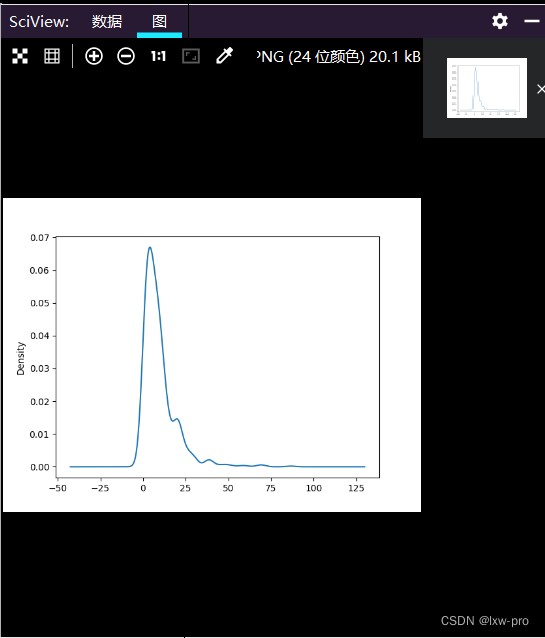
Task: Hide the SciView panel with the minus icon
Action: point(532,21)
